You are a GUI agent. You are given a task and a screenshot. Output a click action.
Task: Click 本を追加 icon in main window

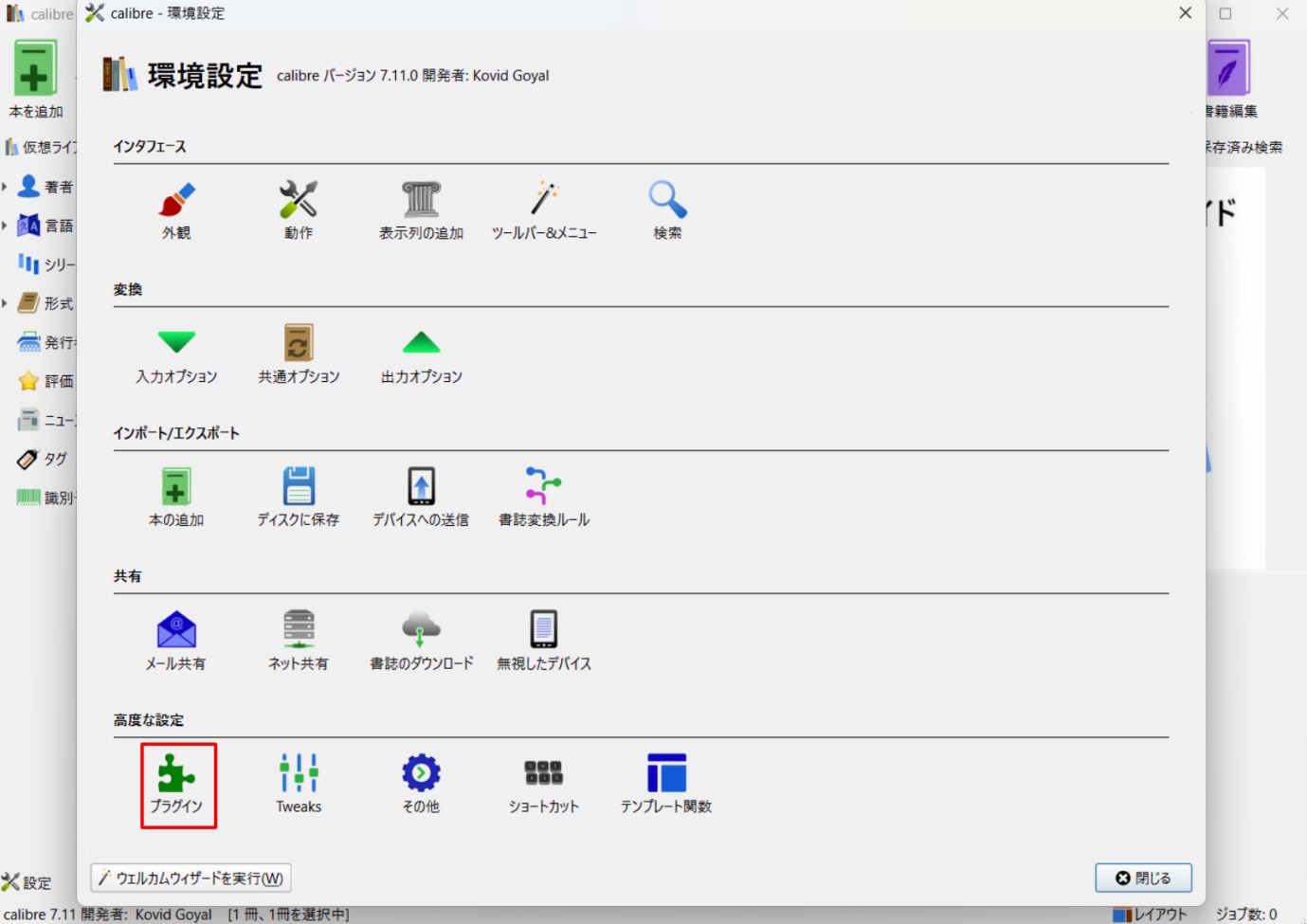point(35,80)
